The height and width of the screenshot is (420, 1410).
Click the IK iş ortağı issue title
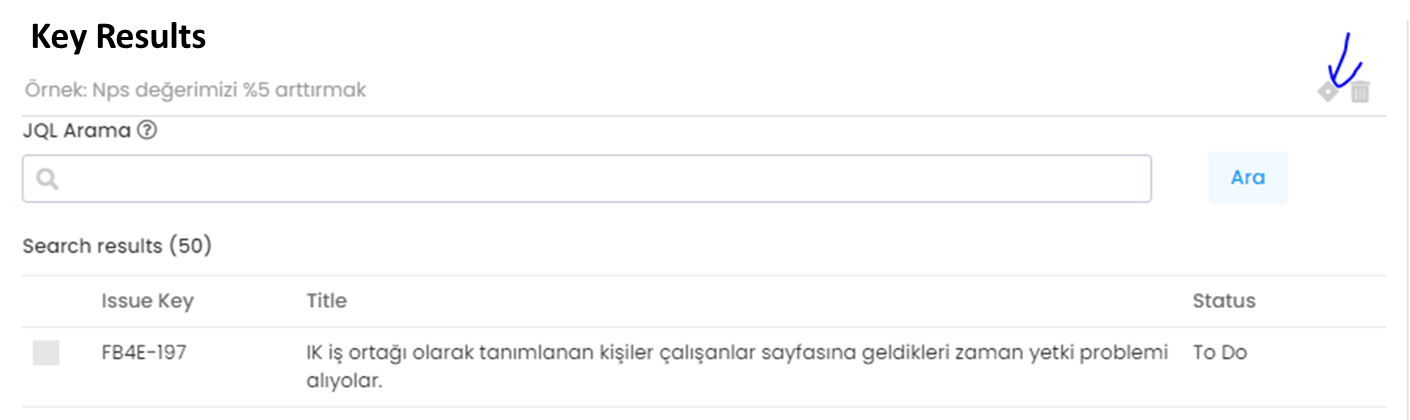click(737, 367)
